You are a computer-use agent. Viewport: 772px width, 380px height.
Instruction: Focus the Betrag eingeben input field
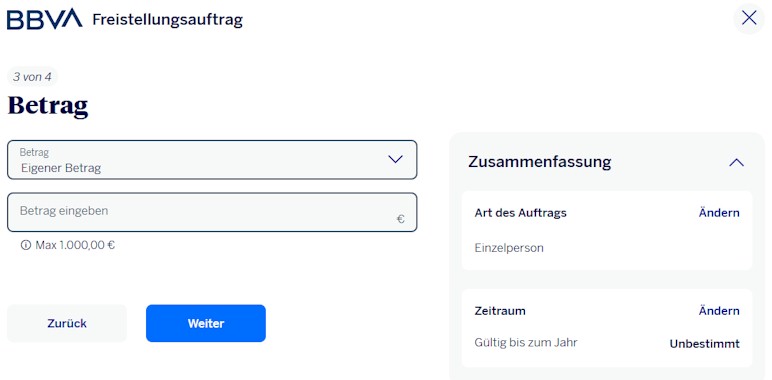pos(212,212)
